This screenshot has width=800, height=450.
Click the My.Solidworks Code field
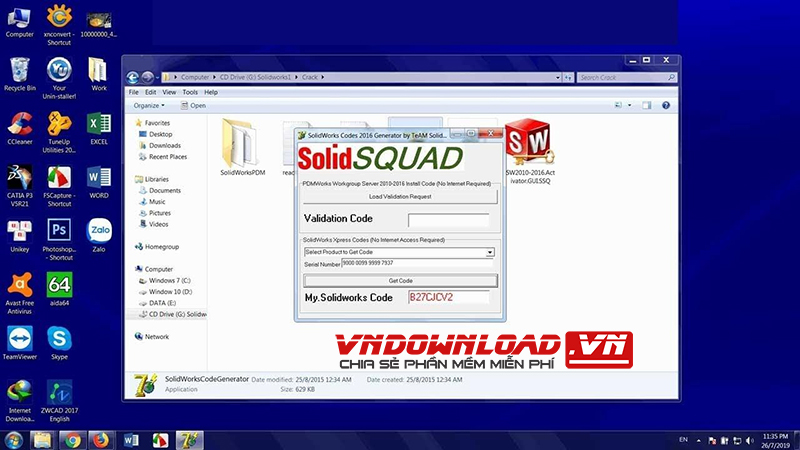pyautogui.click(x=448, y=297)
